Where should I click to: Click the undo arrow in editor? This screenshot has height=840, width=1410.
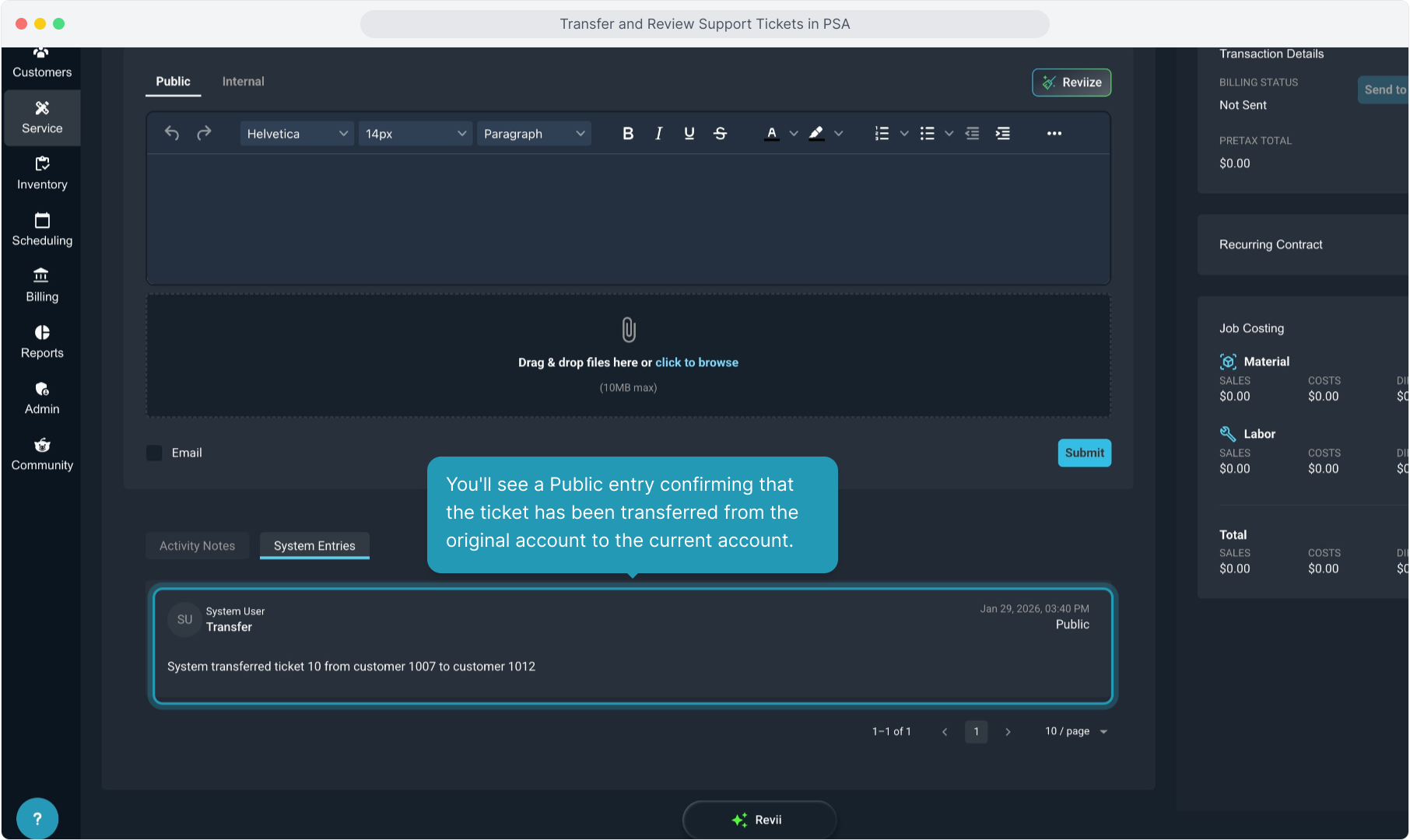click(172, 134)
